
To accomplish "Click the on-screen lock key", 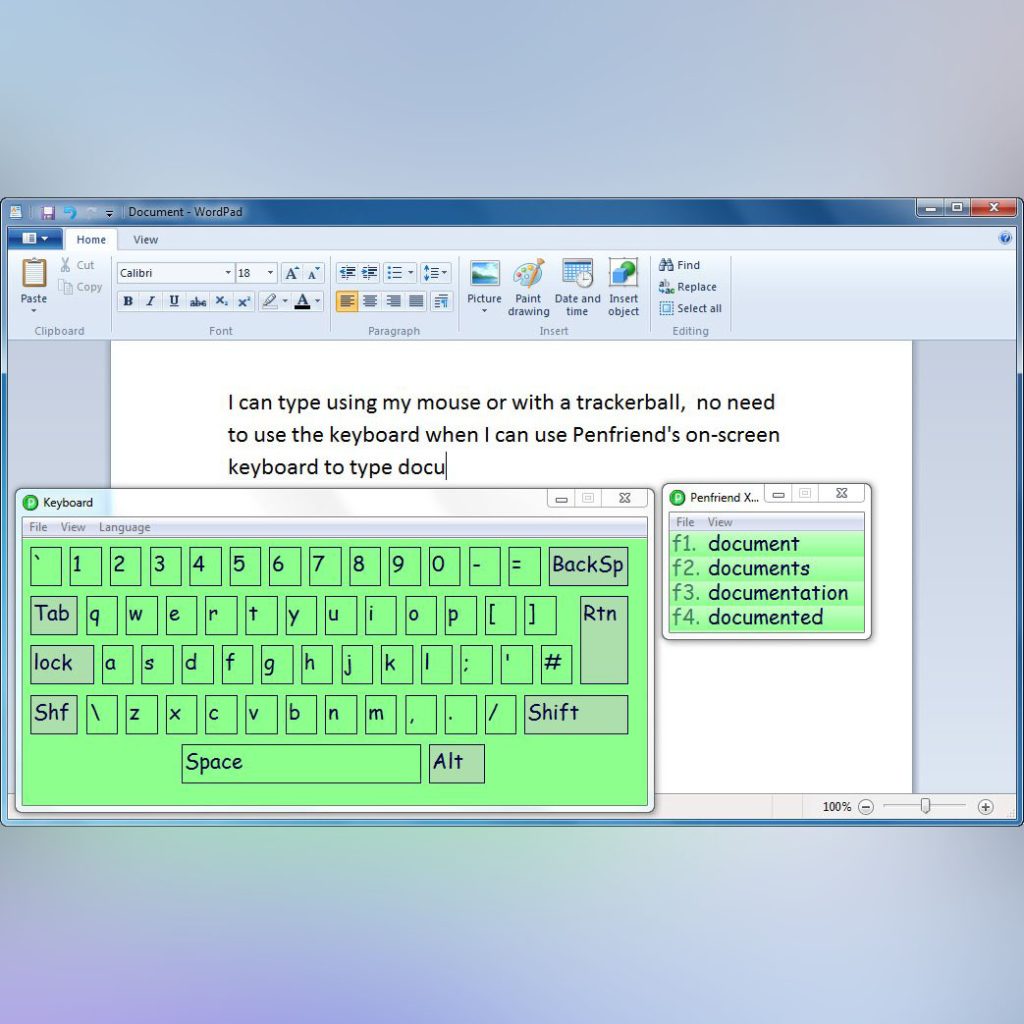I will click(62, 664).
